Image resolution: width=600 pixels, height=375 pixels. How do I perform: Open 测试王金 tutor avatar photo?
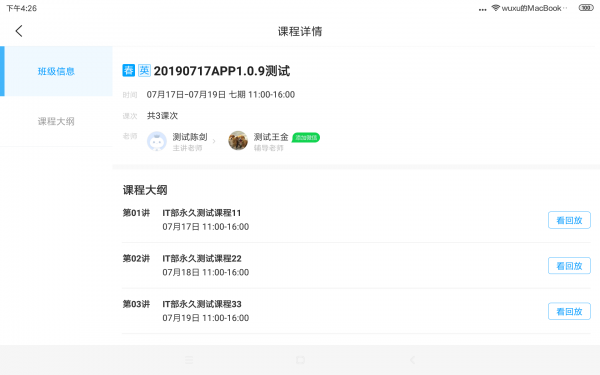238,141
